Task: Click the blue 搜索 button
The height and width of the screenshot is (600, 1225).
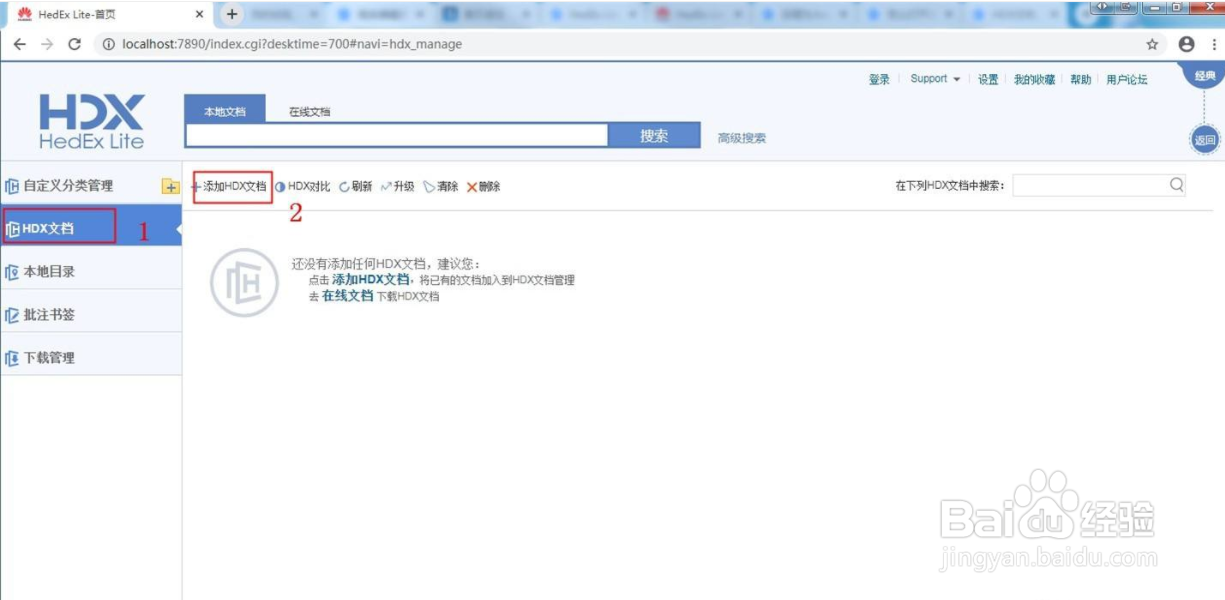Action: pyautogui.click(x=654, y=136)
